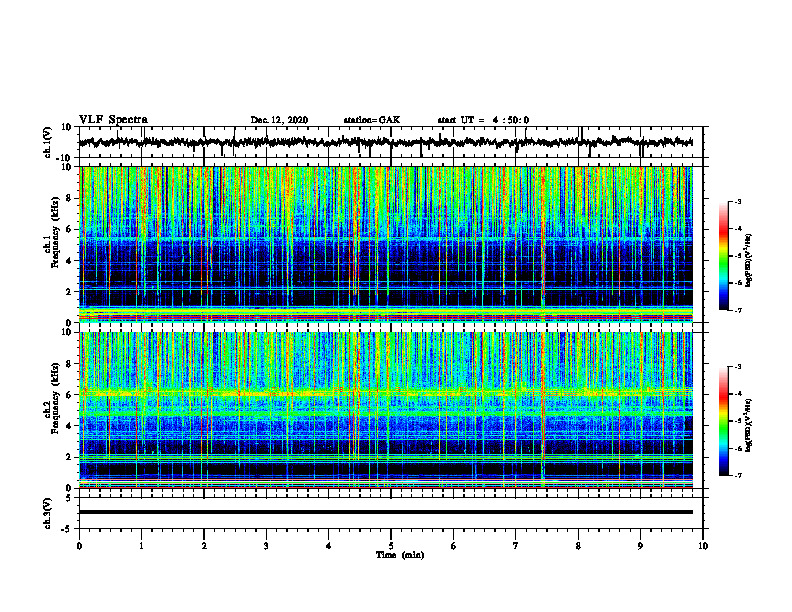
Task: Click the time axis tick label "9"
Action: coord(640,546)
